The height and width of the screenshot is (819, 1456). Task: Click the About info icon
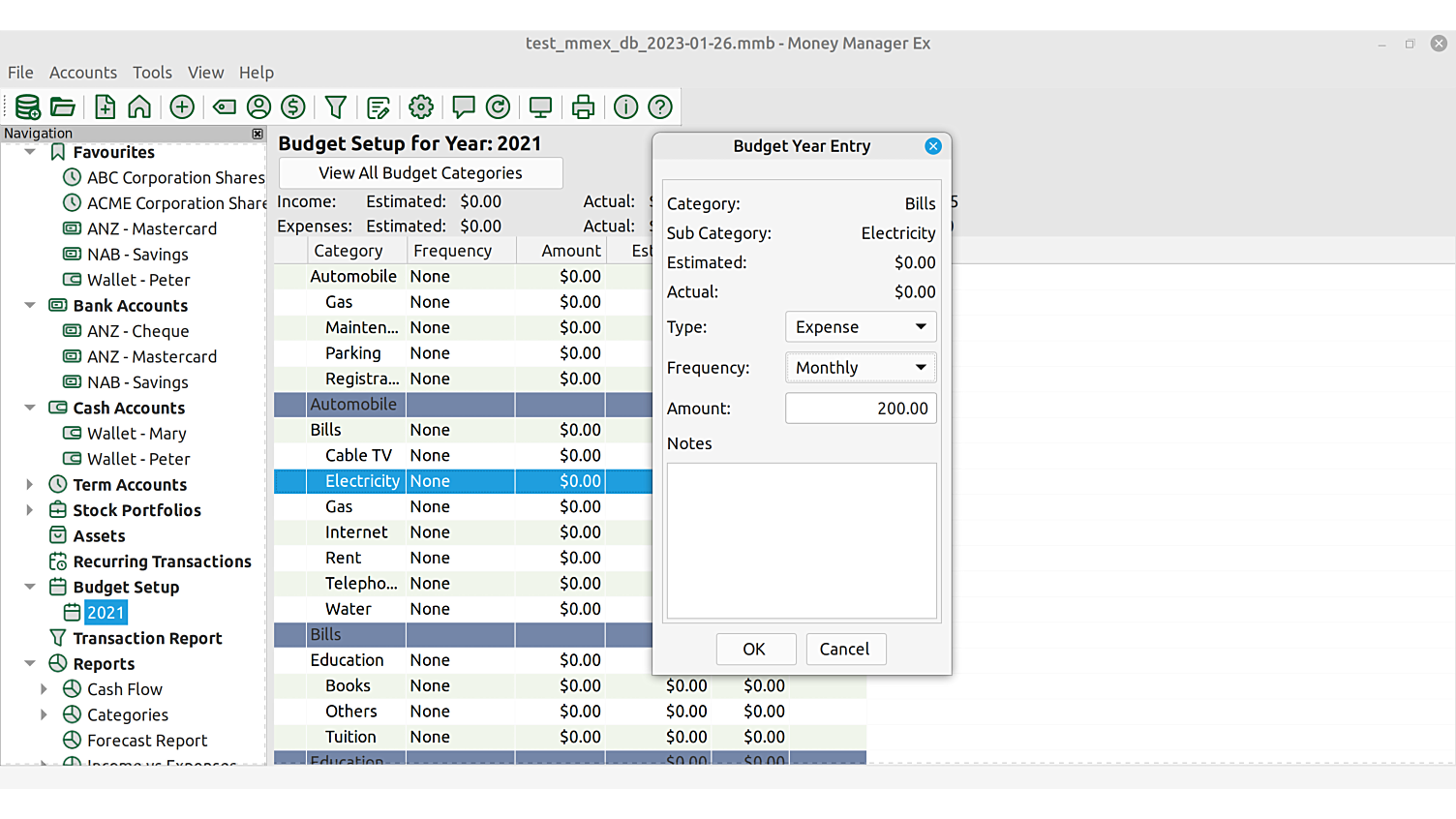coord(626,106)
